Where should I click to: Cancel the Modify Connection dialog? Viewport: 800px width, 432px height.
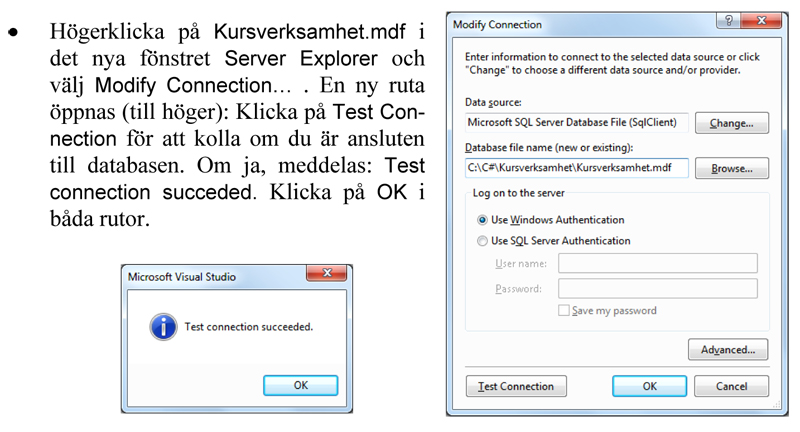click(x=733, y=386)
